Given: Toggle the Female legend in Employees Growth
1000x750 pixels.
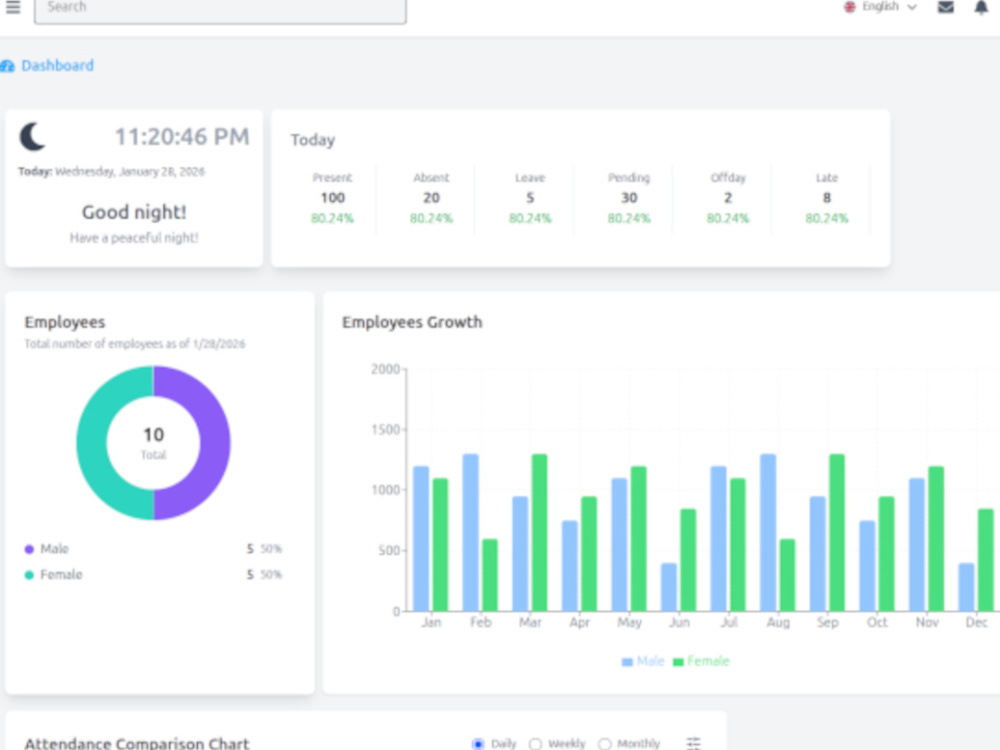Looking at the screenshot, I should tap(702, 661).
